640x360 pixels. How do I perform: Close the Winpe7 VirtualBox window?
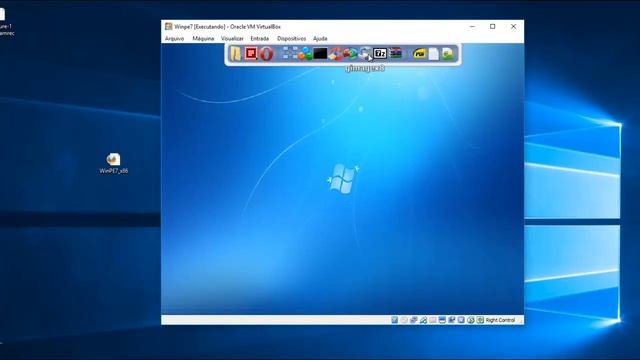pos(513,27)
